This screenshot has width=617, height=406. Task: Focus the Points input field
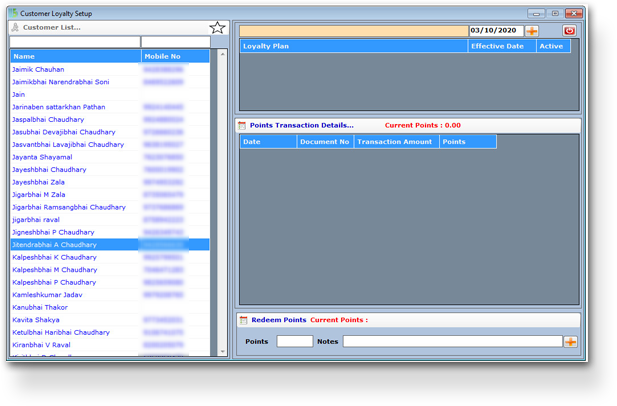coord(294,342)
